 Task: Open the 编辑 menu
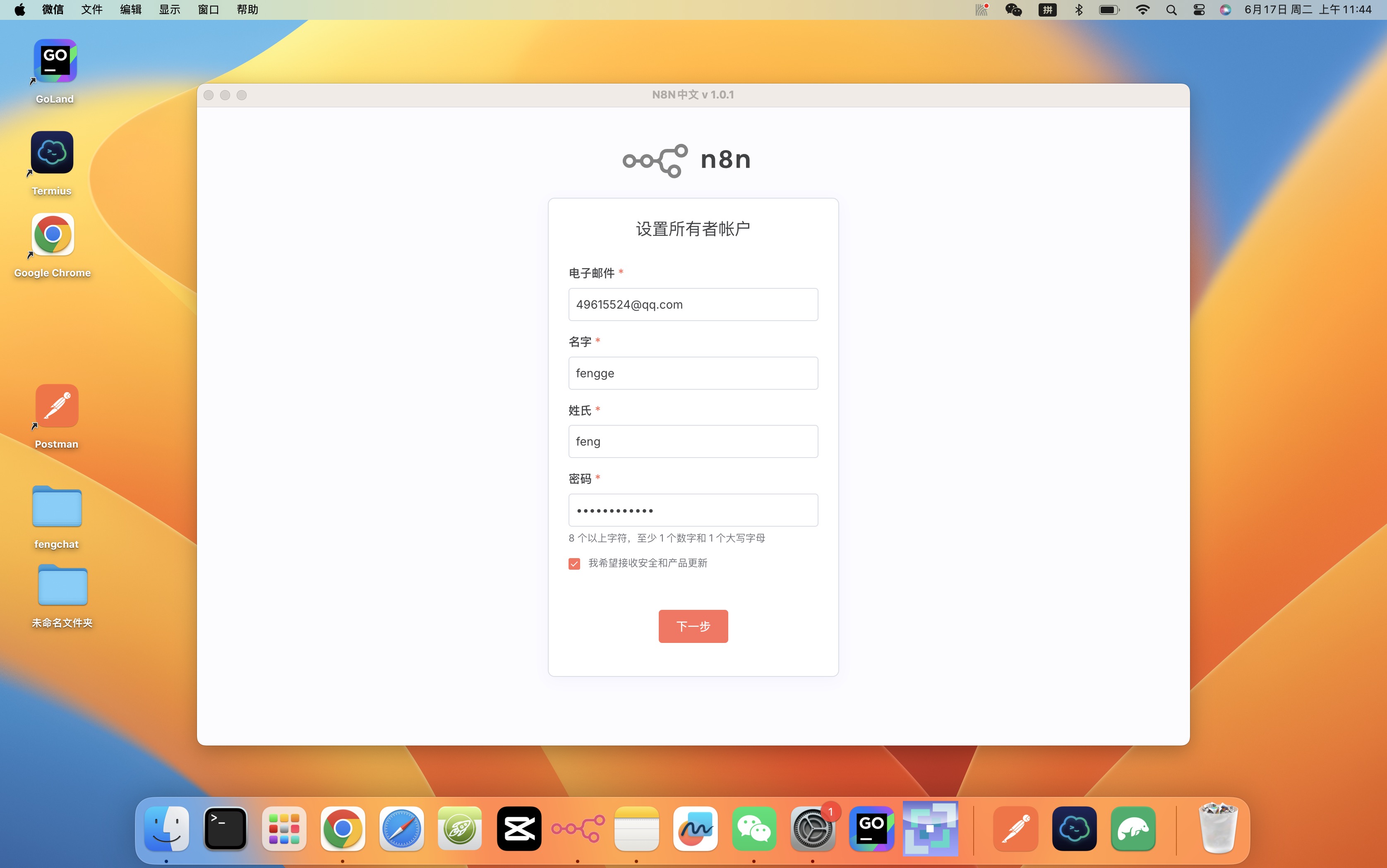[131, 10]
